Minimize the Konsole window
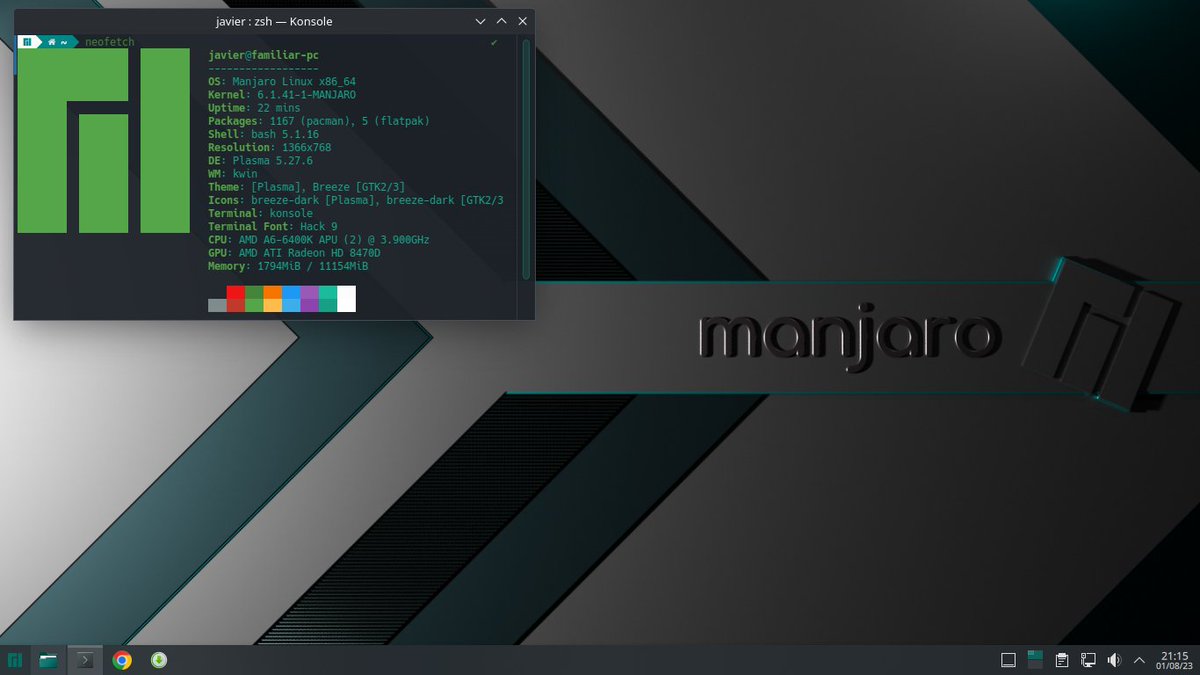1200x675 pixels. click(x=481, y=20)
